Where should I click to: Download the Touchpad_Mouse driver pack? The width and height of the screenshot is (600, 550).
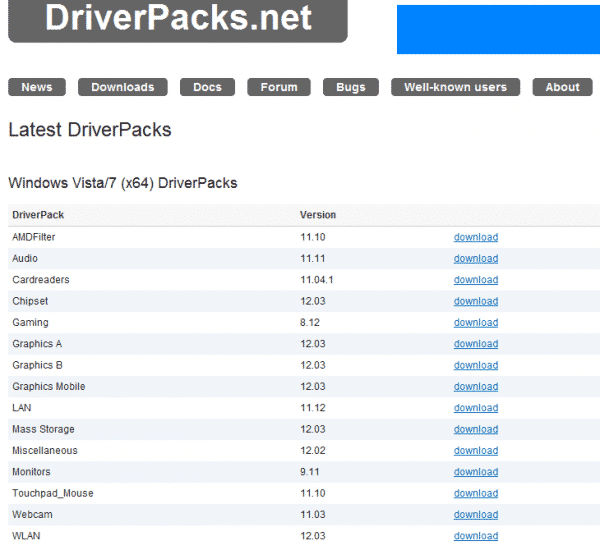(x=475, y=493)
